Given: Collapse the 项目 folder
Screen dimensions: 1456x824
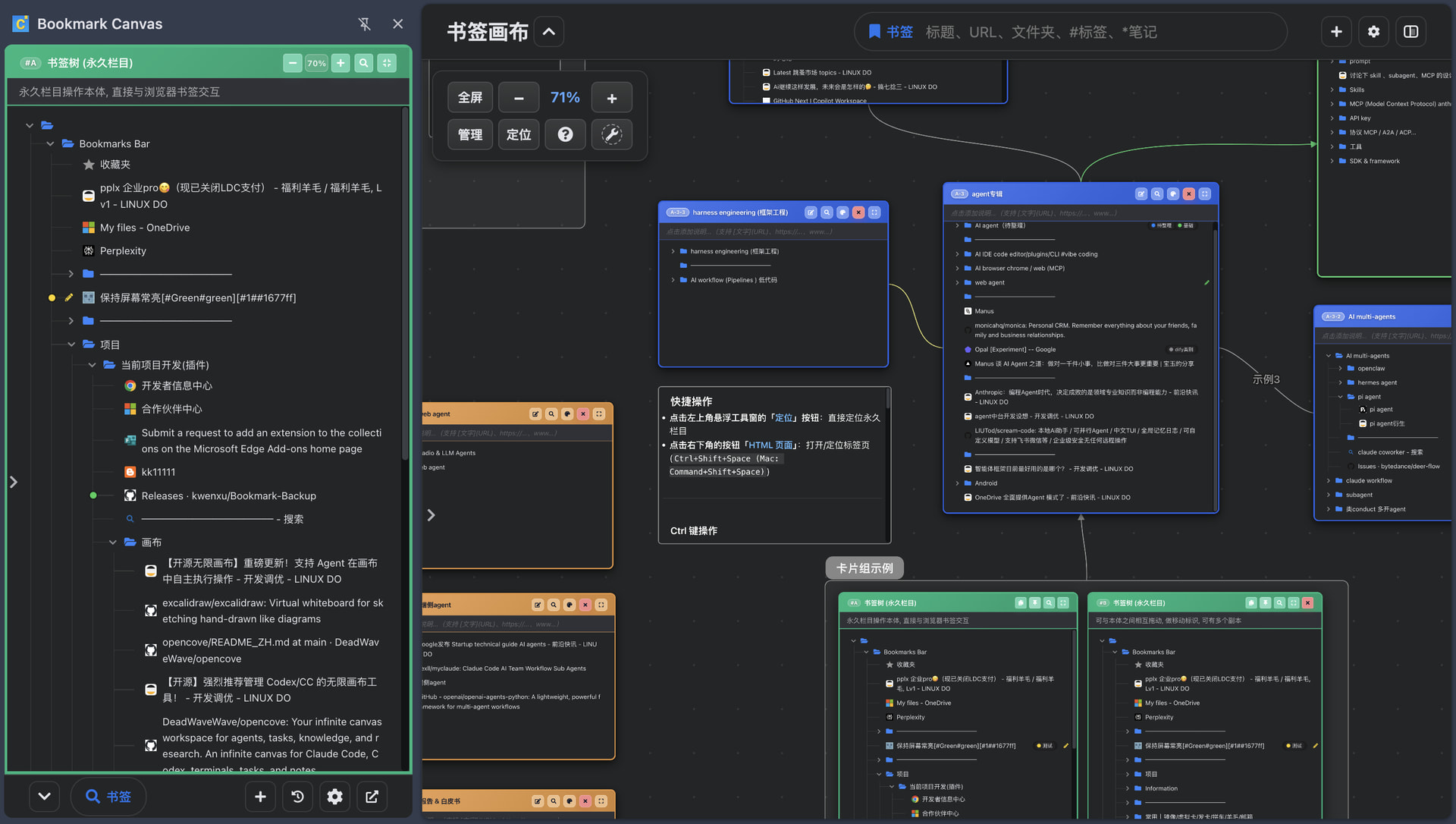Looking at the screenshot, I should (x=71, y=344).
